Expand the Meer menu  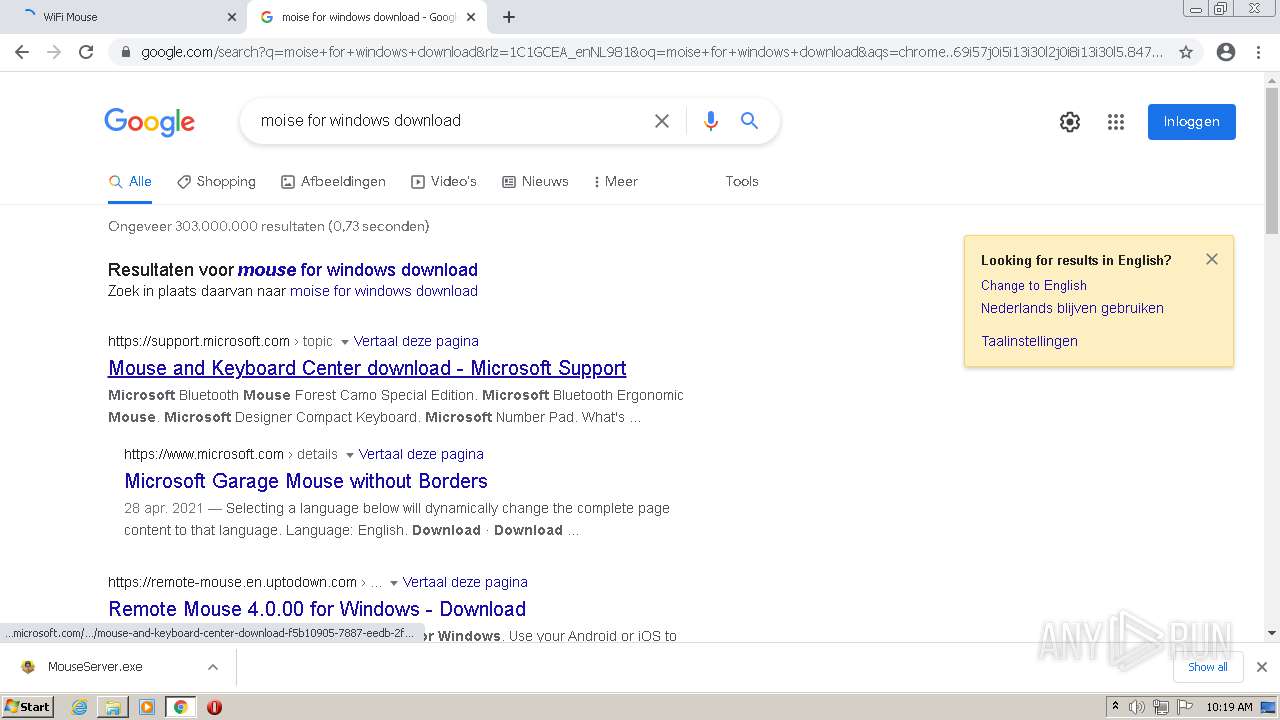[x=615, y=182]
